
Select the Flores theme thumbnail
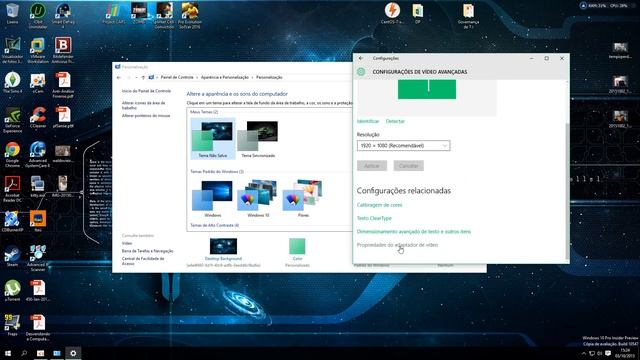tap(303, 198)
